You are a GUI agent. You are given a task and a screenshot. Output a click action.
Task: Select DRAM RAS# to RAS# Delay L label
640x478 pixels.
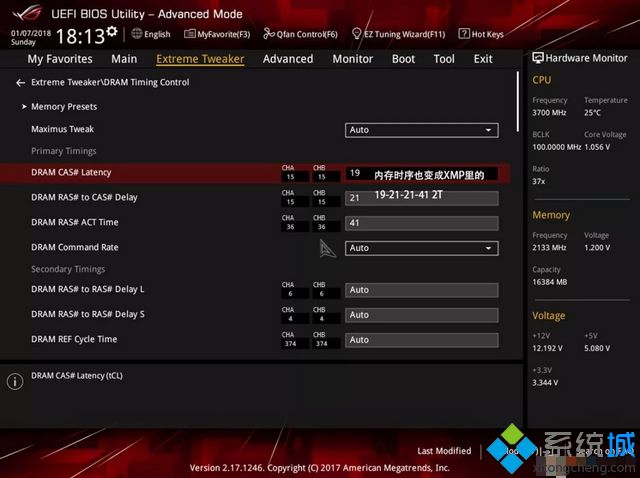[x=87, y=289]
